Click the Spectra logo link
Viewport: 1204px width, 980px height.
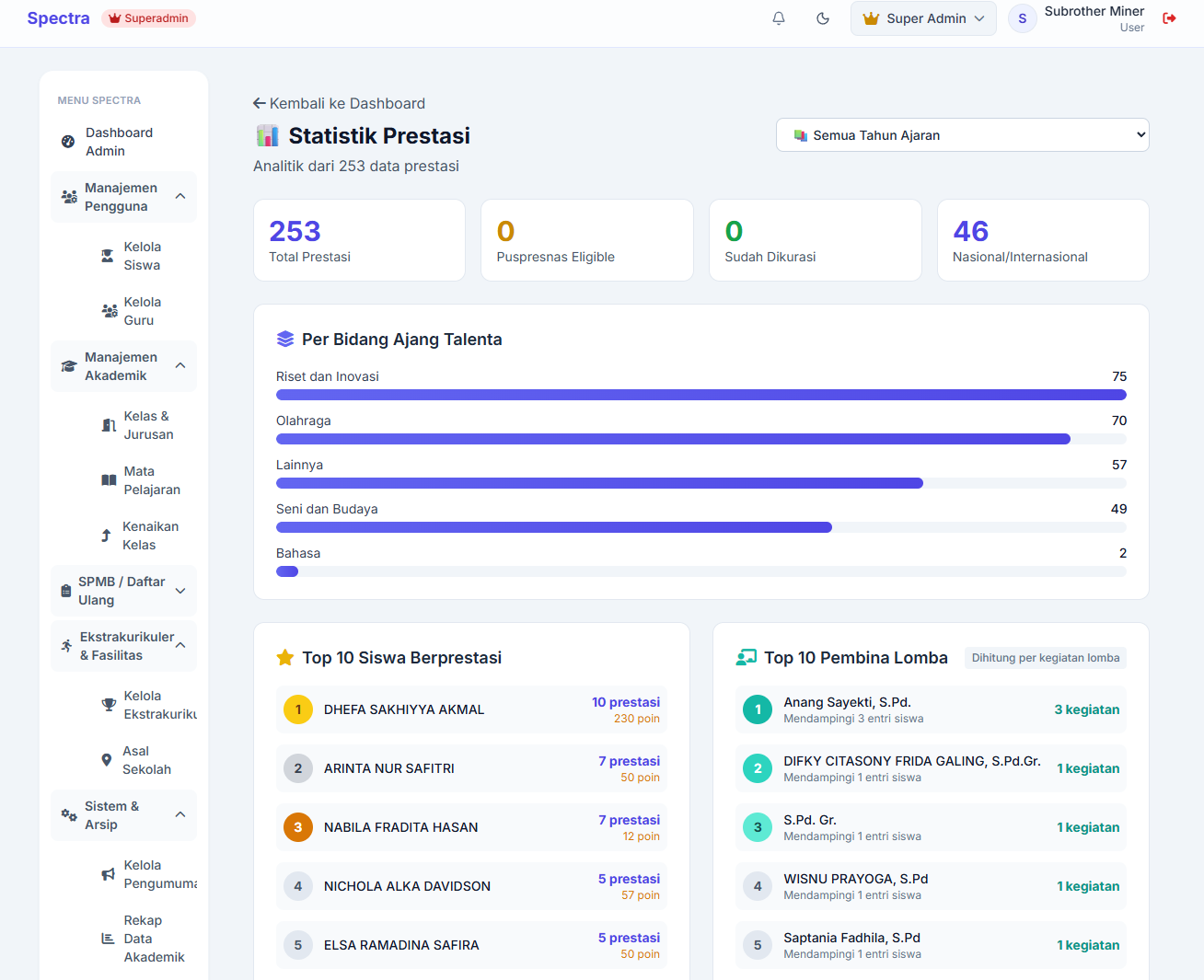(x=58, y=18)
